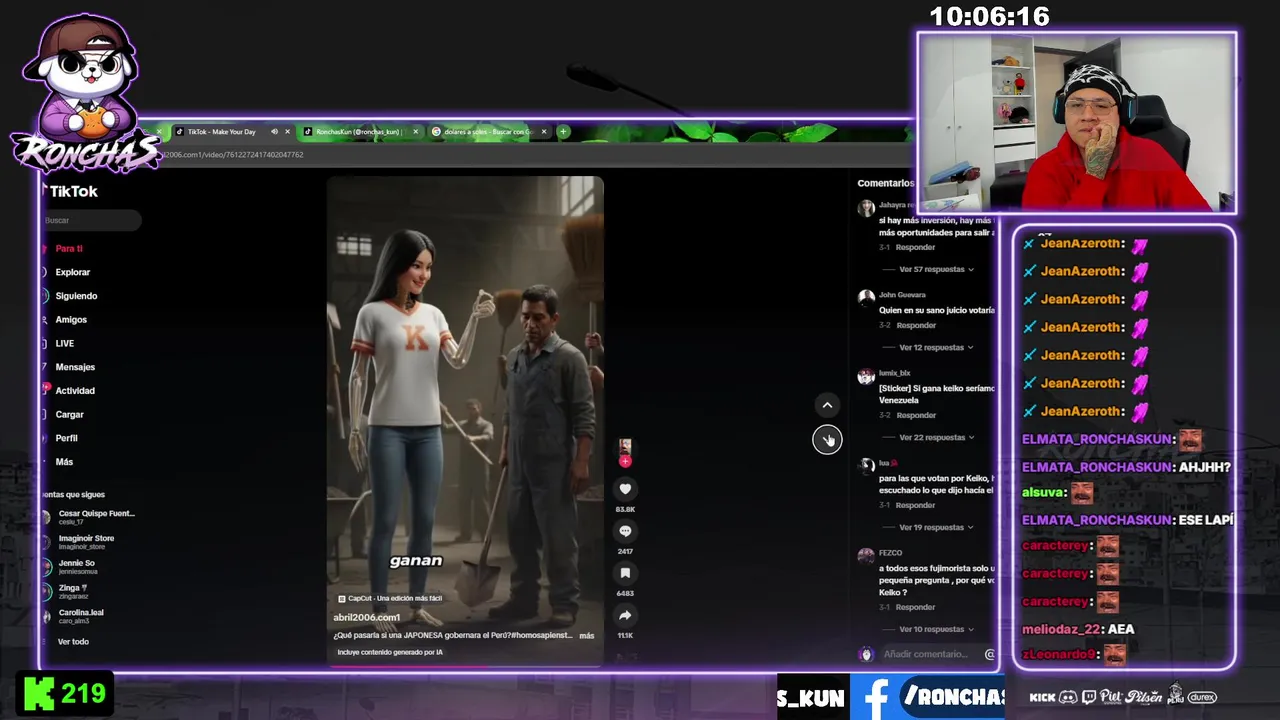This screenshot has height=720, width=1280.
Task: Click Responder under lumix_blx sticker comment
Action: pyautogui.click(x=916, y=415)
